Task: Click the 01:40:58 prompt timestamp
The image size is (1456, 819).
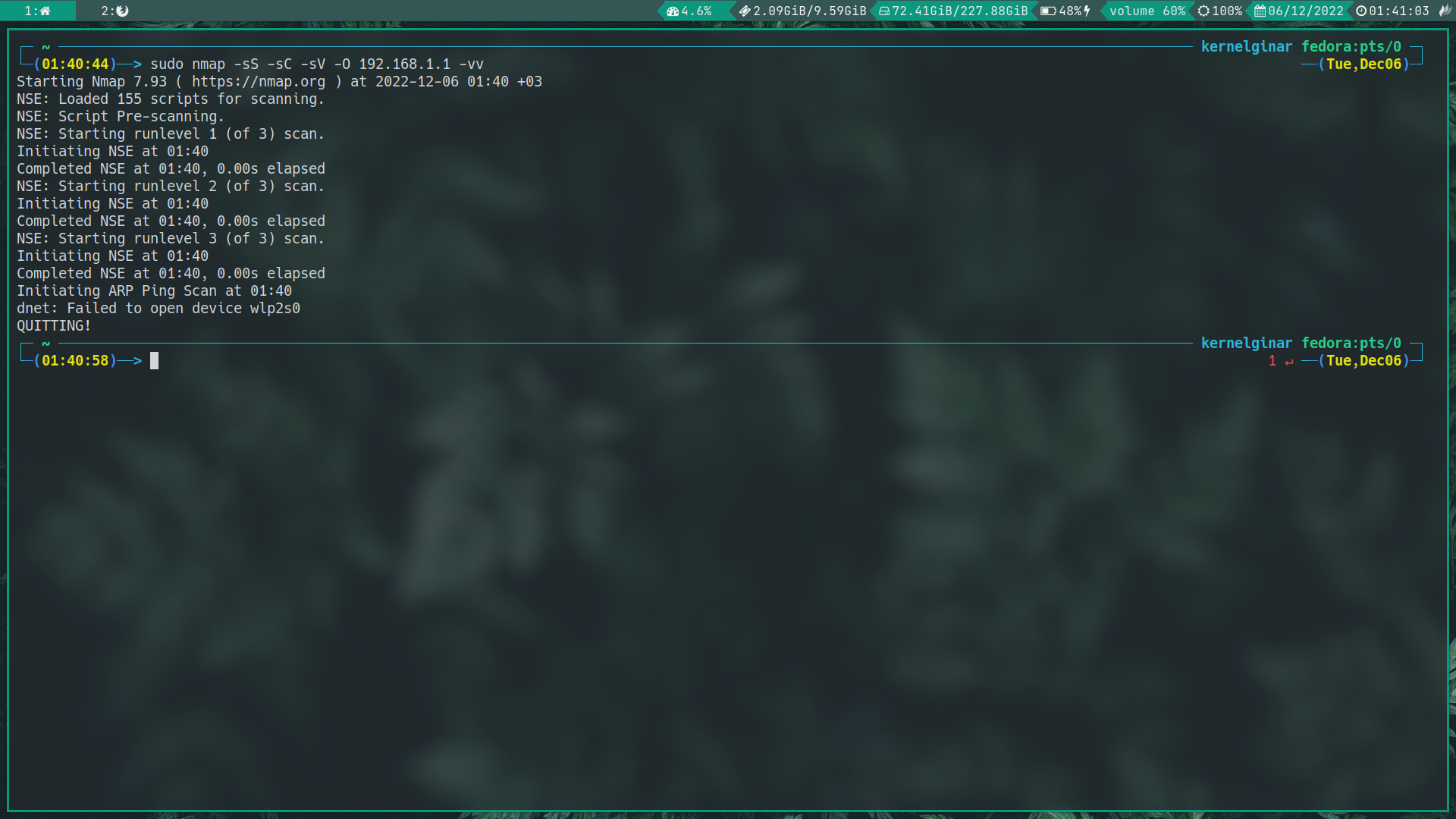Action: click(x=75, y=360)
